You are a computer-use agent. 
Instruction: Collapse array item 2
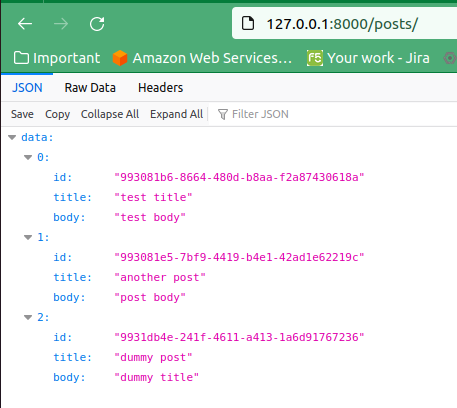[x=28, y=317]
